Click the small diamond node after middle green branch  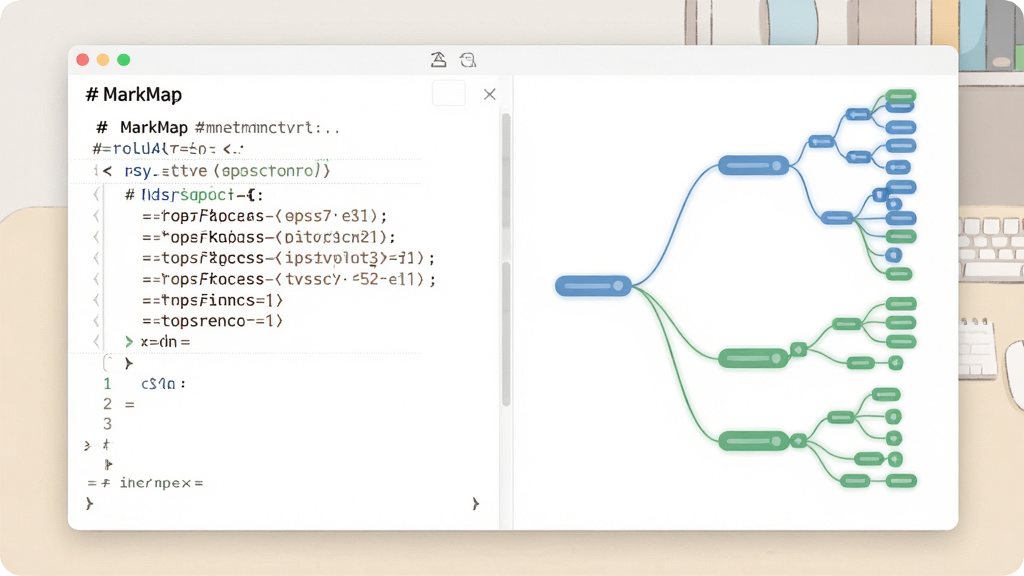click(x=798, y=350)
